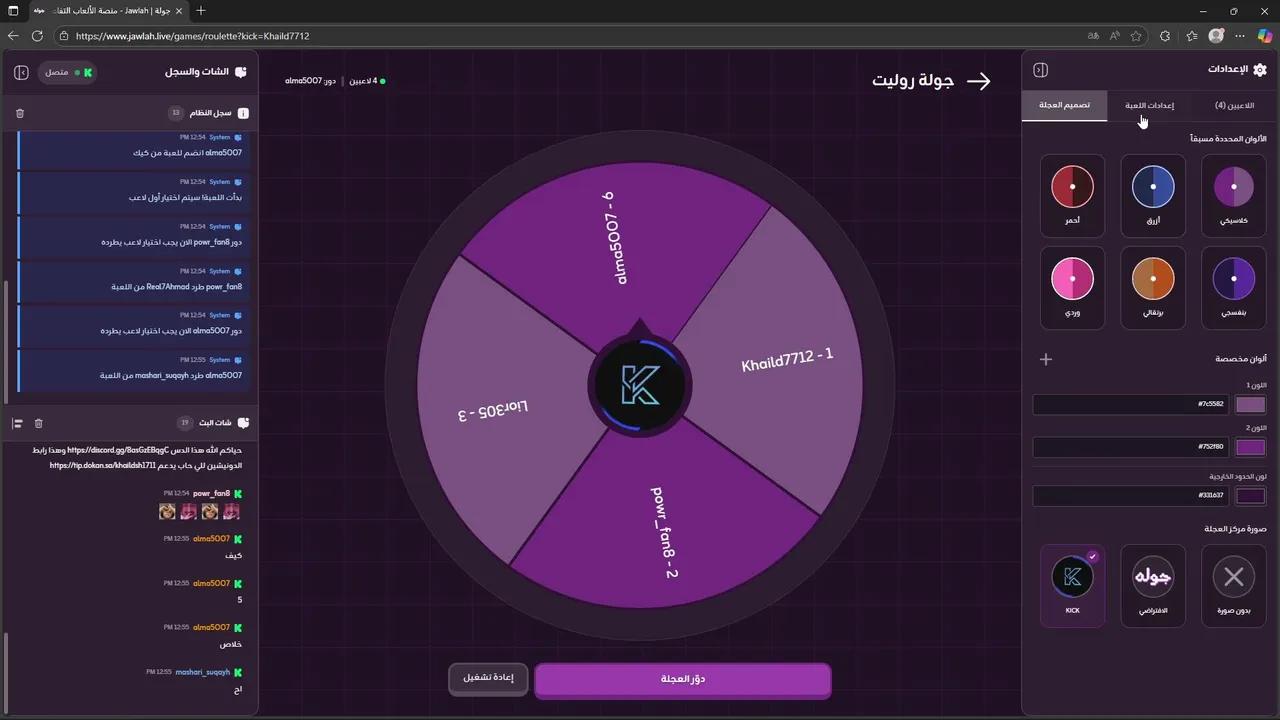Click the translate page icon in address bar
Screen dimensions: 1280x720
point(1093,35)
